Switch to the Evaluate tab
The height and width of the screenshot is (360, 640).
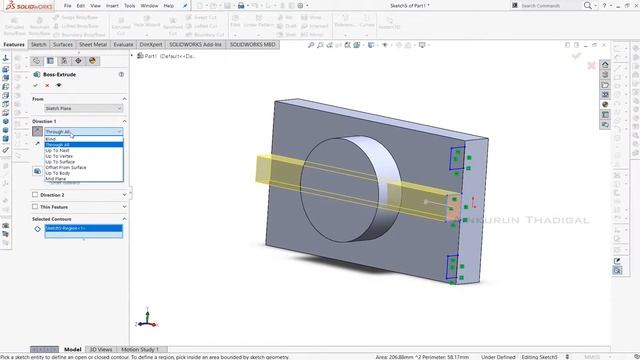tap(123, 44)
